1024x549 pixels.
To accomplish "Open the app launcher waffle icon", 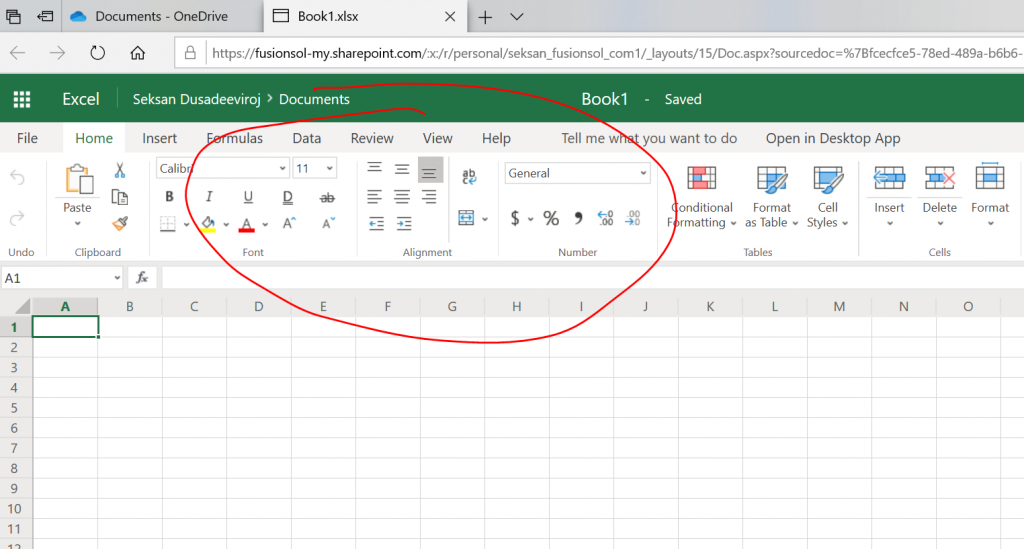I will click(21, 99).
